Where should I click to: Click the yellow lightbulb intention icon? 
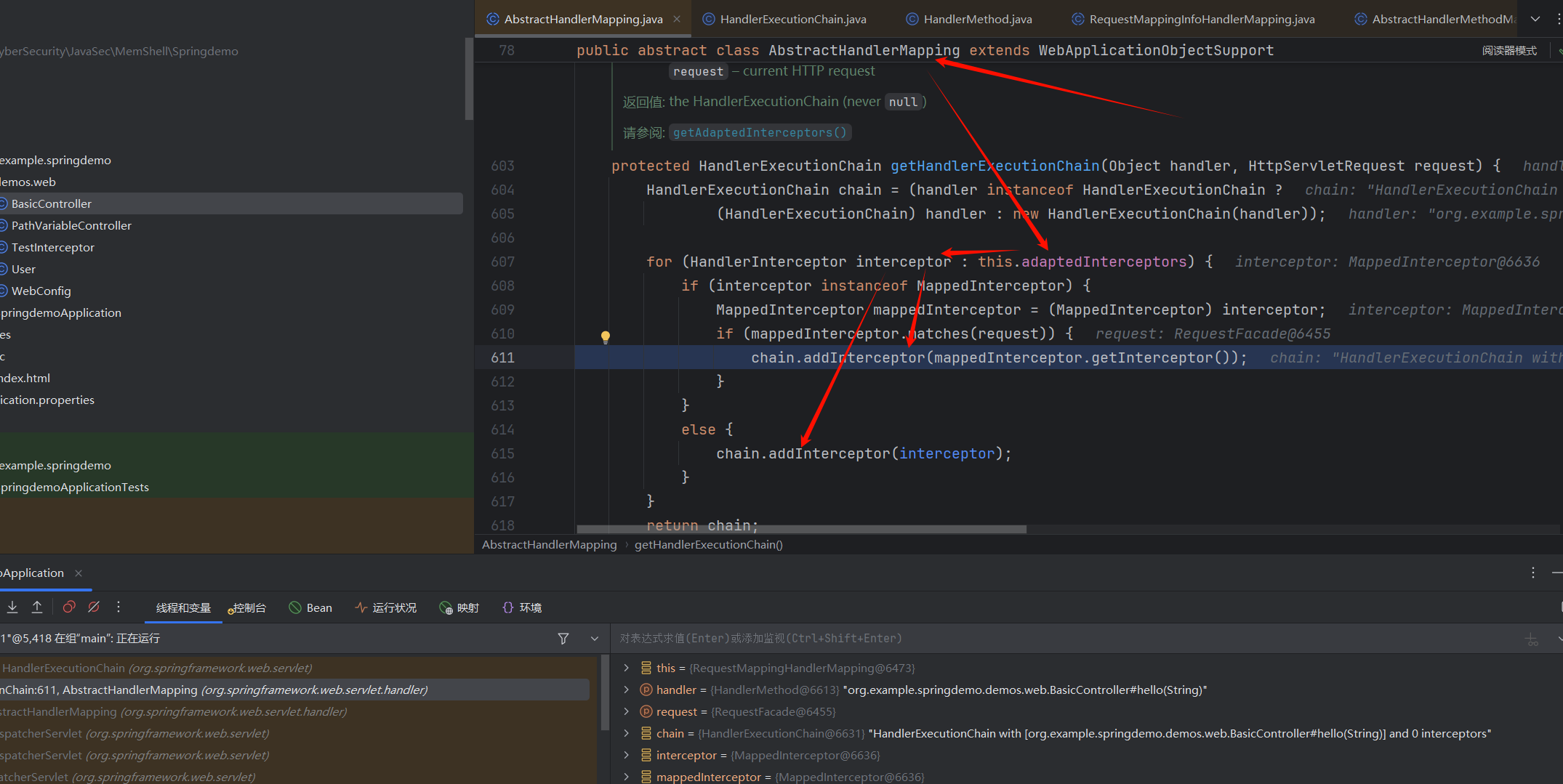pyautogui.click(x=605, y=336)
